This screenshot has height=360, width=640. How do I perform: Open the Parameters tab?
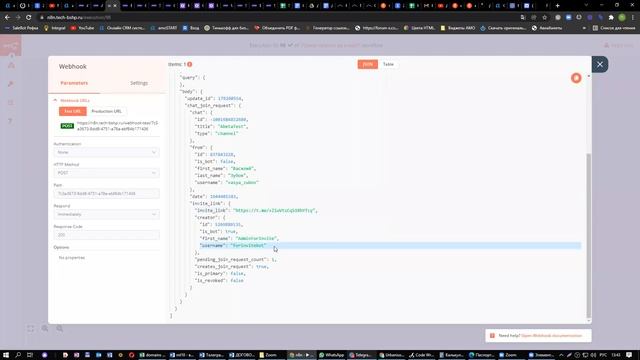(74, 83)
